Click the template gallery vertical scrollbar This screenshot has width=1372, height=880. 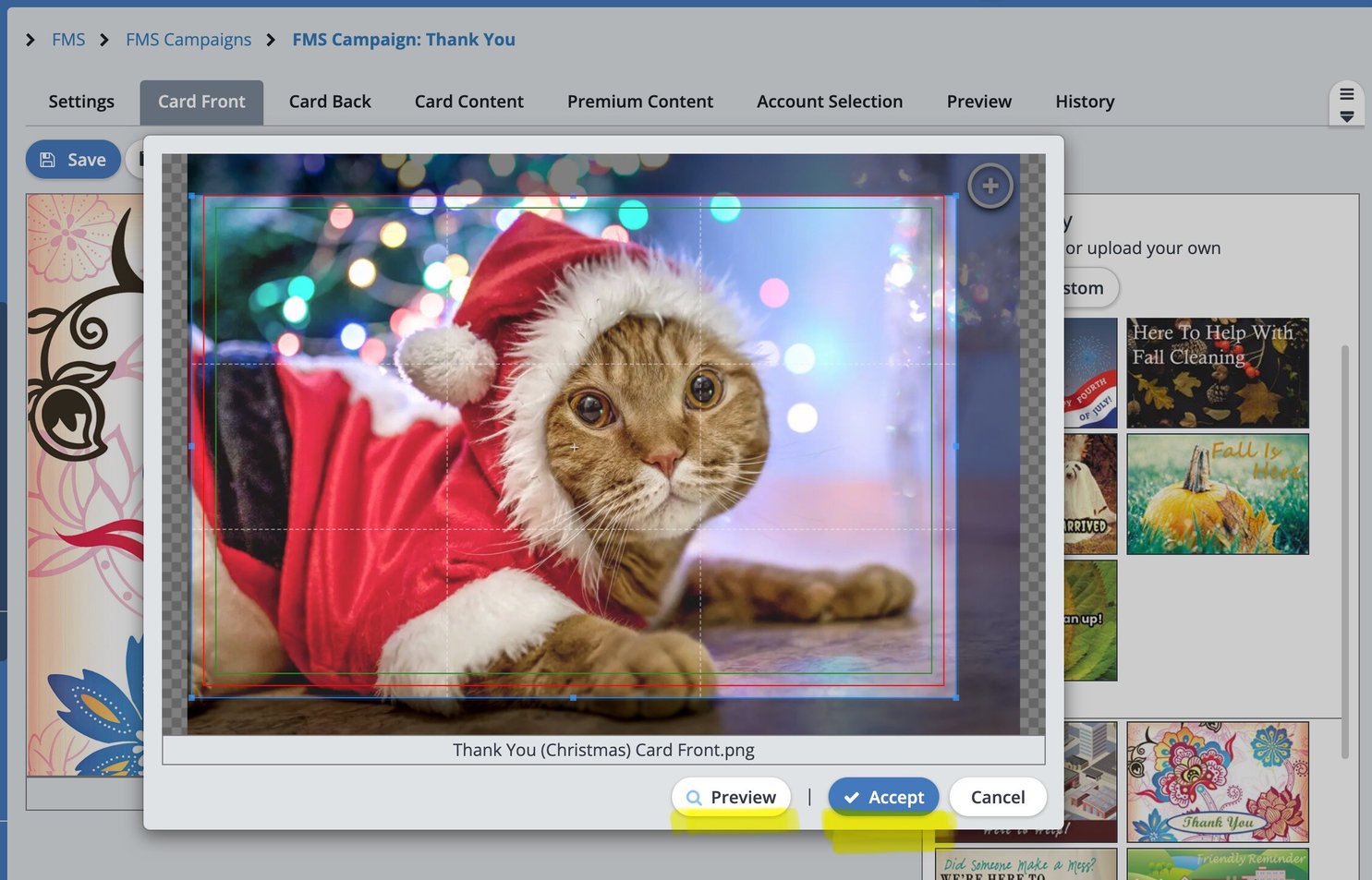click(x=1345, y=552)
